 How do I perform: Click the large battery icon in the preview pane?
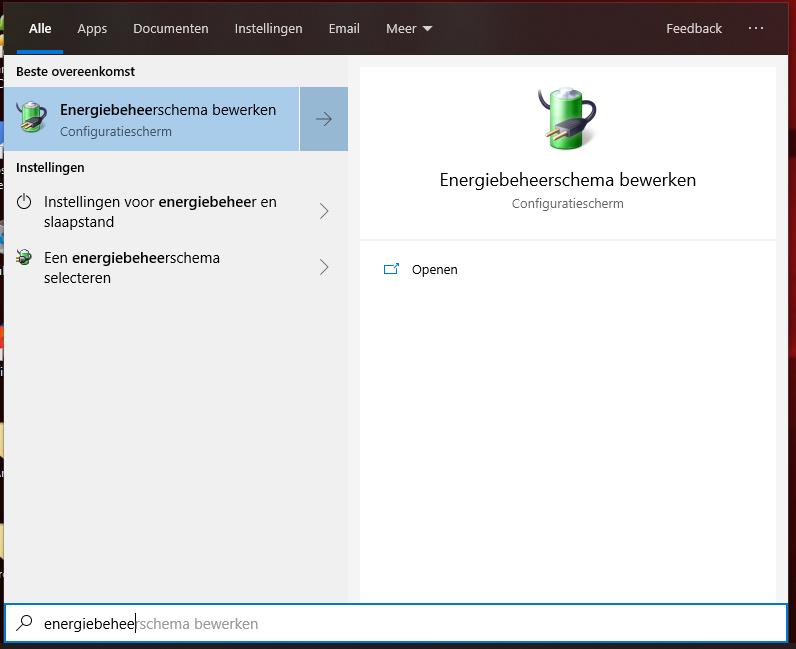[x=567, y=118]
